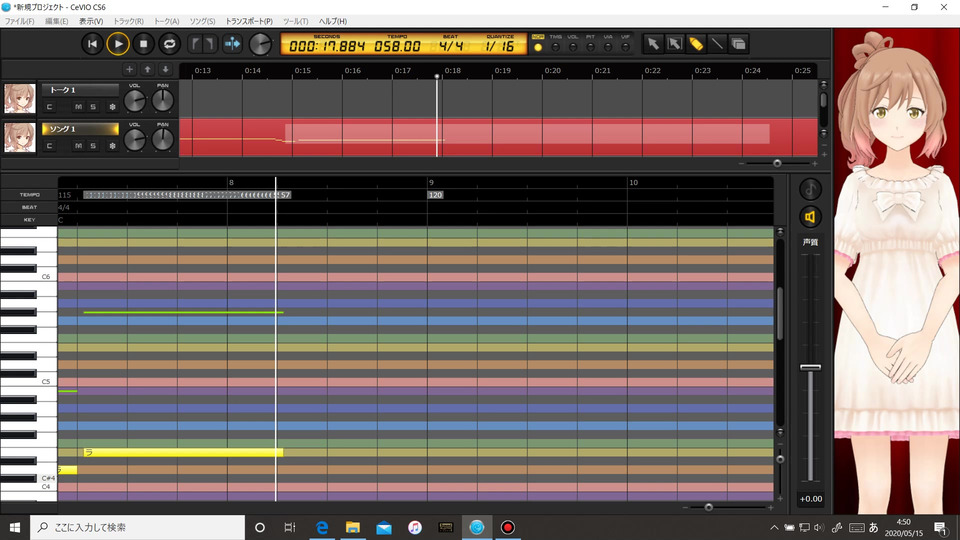Click the 声質 vertical slider handle
Screen dimensions: 960x540
coord(810,368)
